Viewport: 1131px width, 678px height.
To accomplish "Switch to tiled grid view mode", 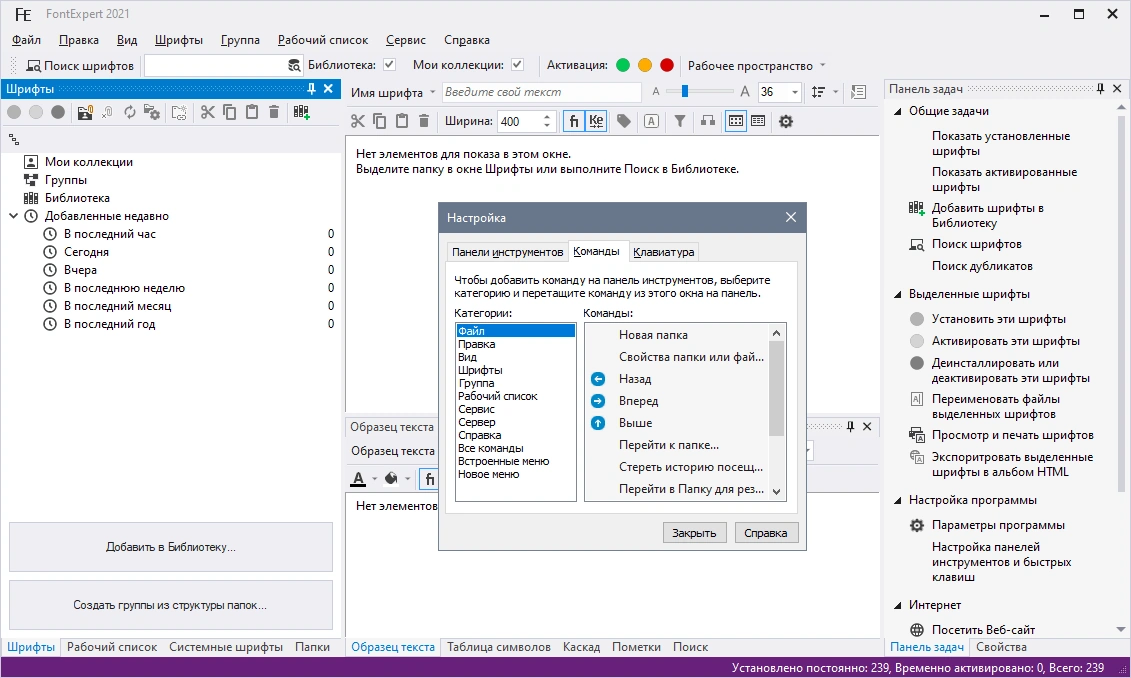I will [x=736, y=121].
